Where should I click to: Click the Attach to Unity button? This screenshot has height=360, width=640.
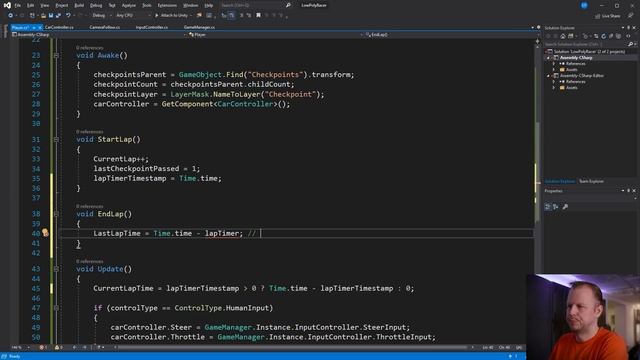pyautogui.click(x=173, y=16)
